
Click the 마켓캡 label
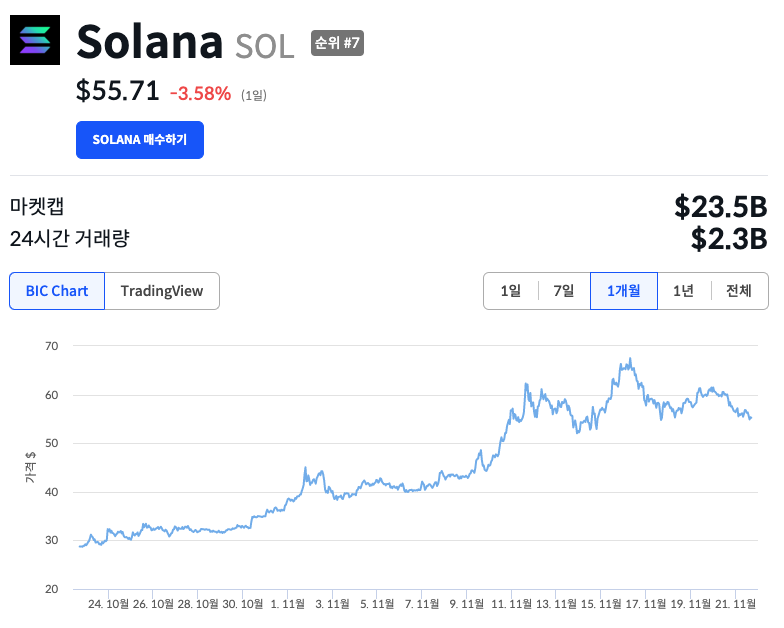coord(37,207)
